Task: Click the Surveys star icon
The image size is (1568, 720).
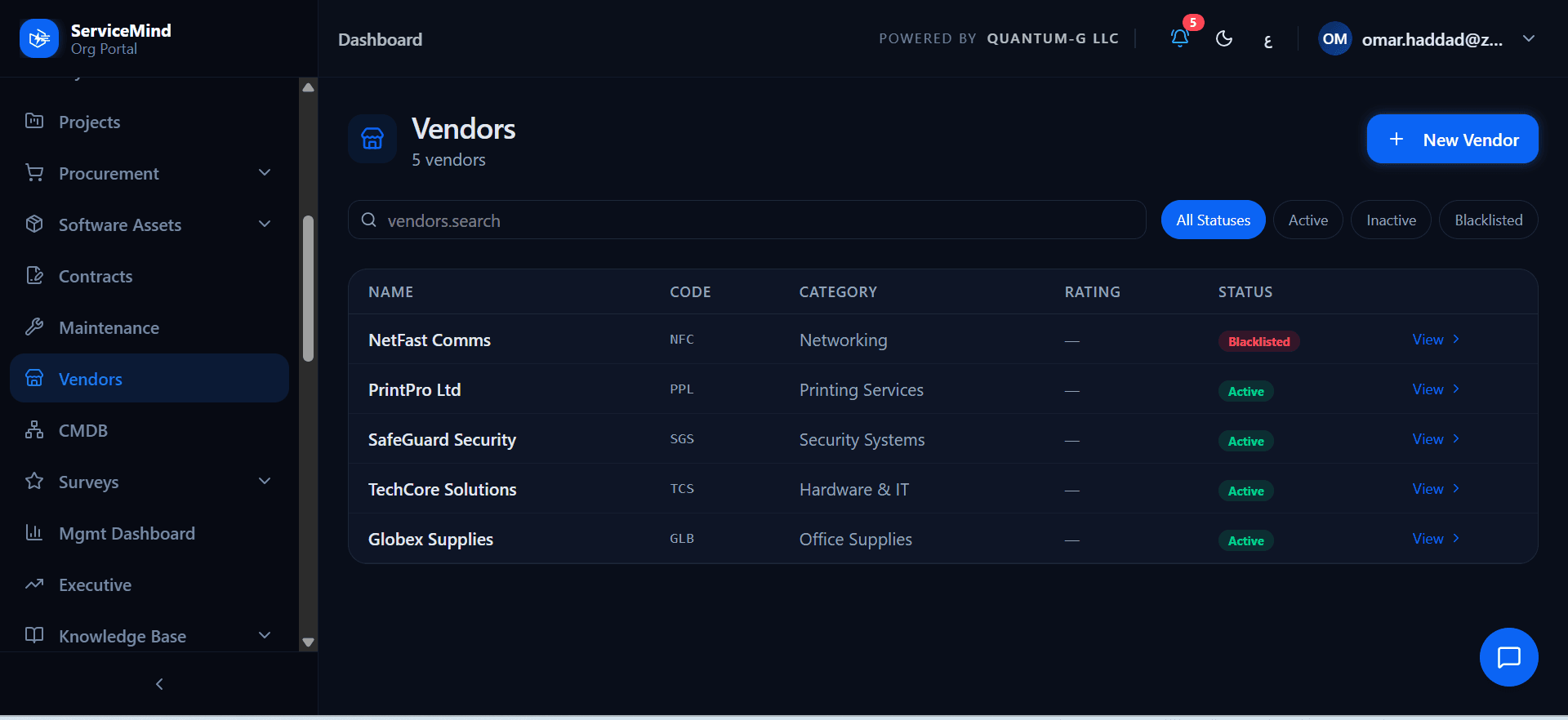Action: 34,481
